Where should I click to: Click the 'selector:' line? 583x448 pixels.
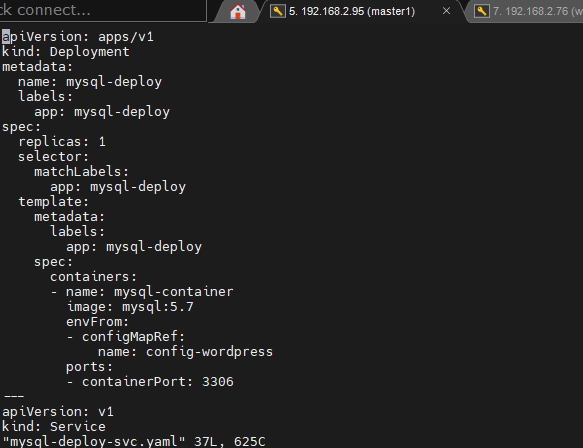pos(54,157)
